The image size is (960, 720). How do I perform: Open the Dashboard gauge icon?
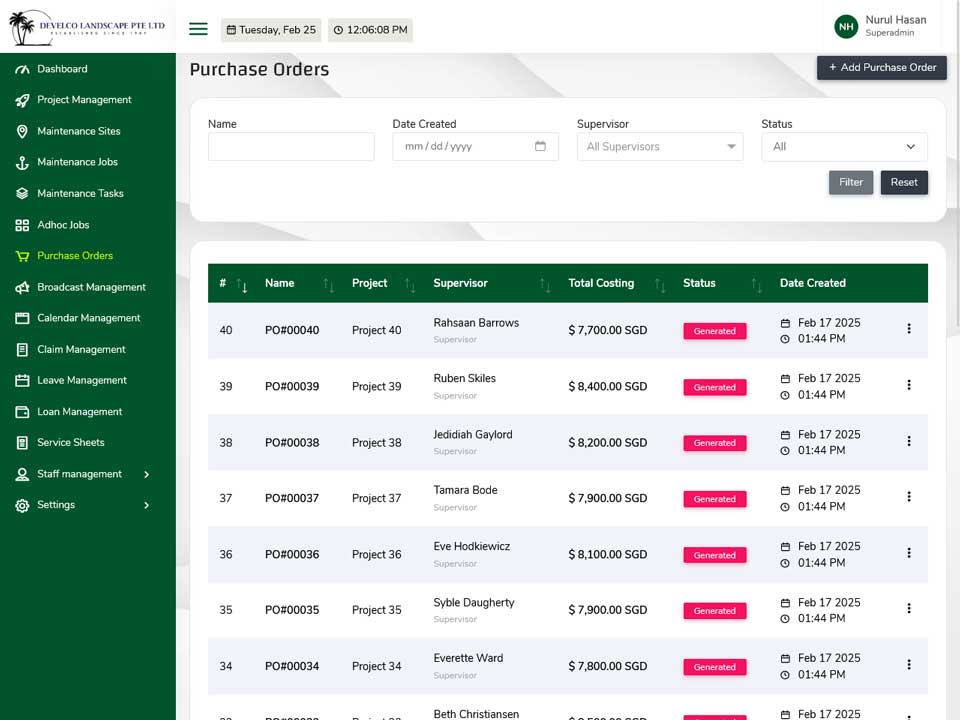point(22,69)
